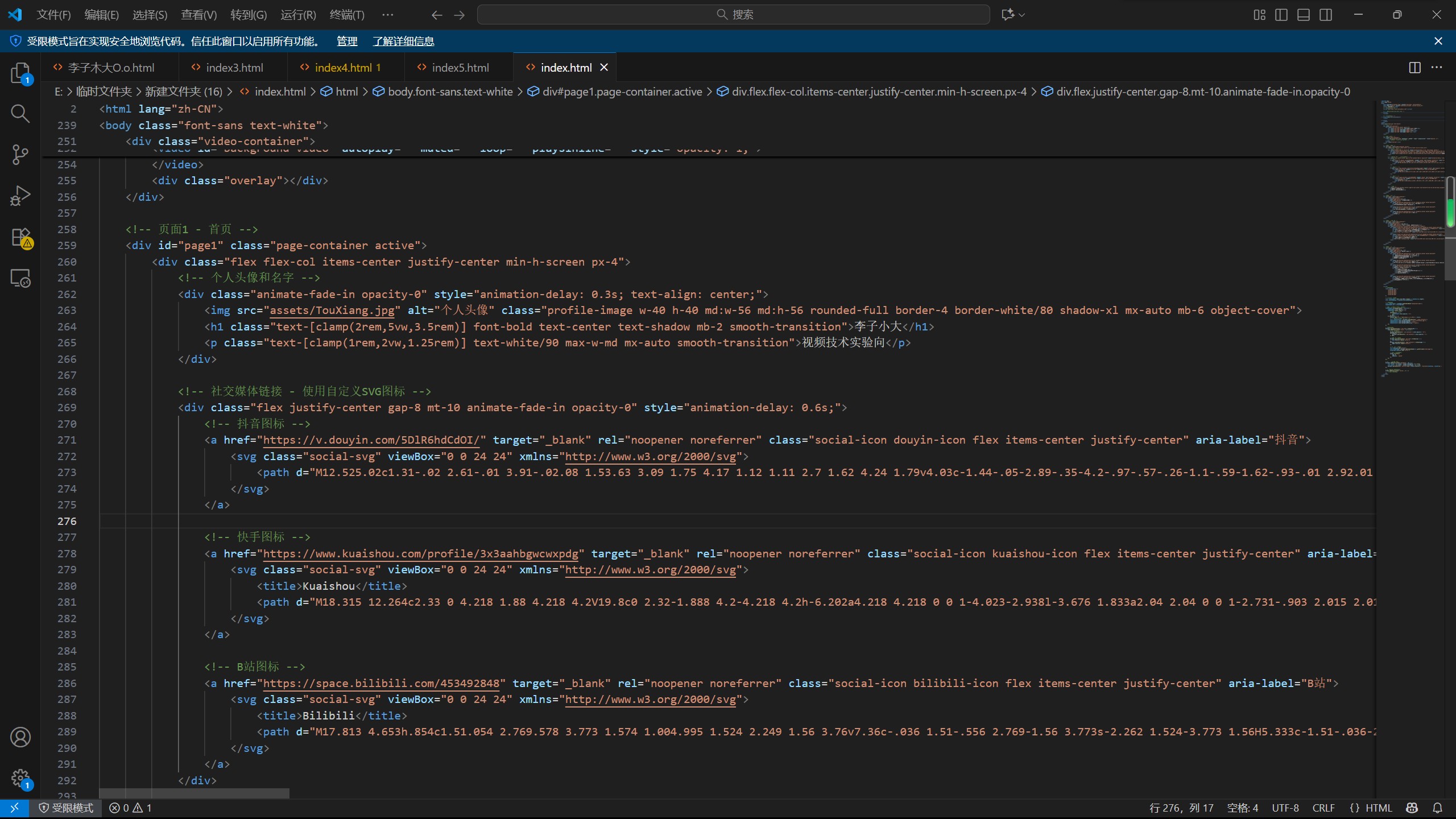Open the Search view in activity bar
The height and width of the screenshot is (819, 1456).
coord(20,114)
